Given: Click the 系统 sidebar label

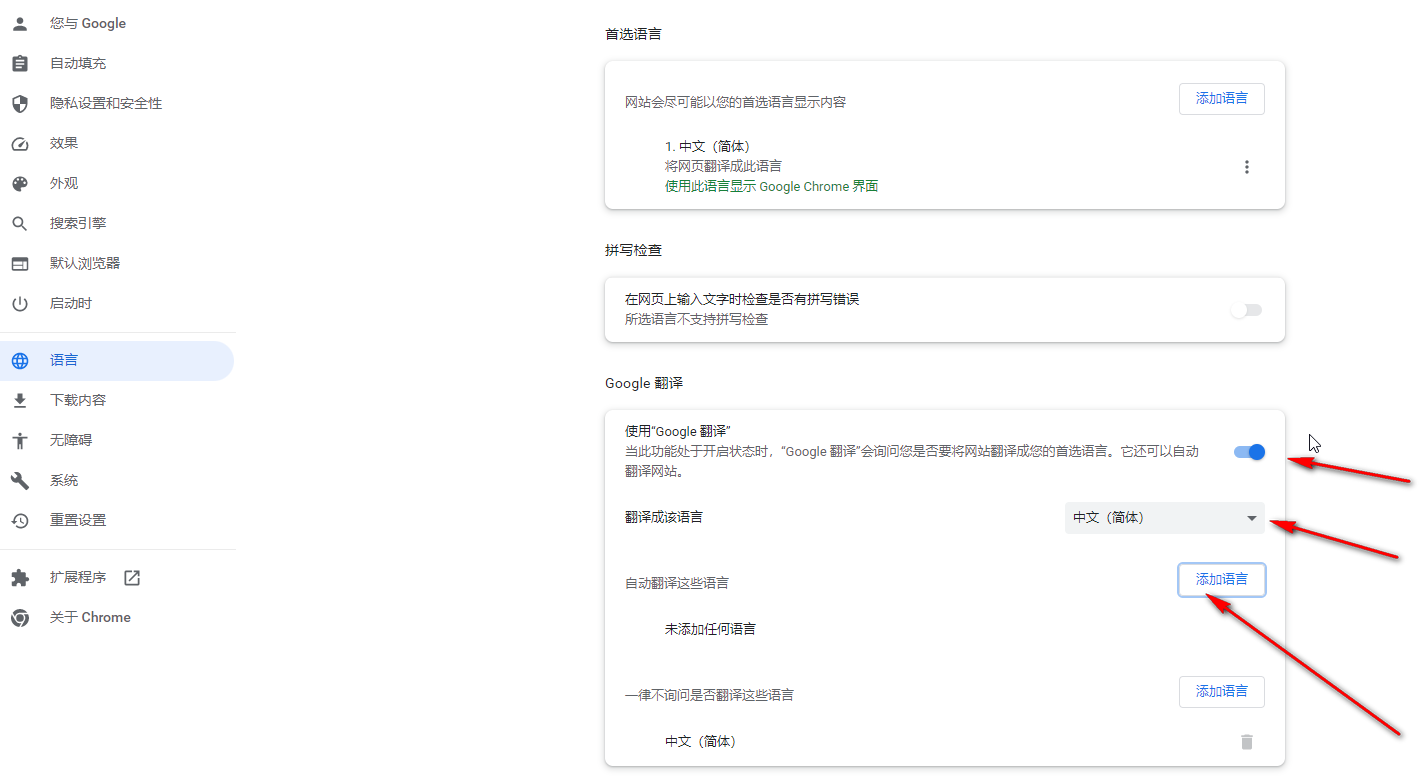Looking at the screenshot, I should [64, 480].
